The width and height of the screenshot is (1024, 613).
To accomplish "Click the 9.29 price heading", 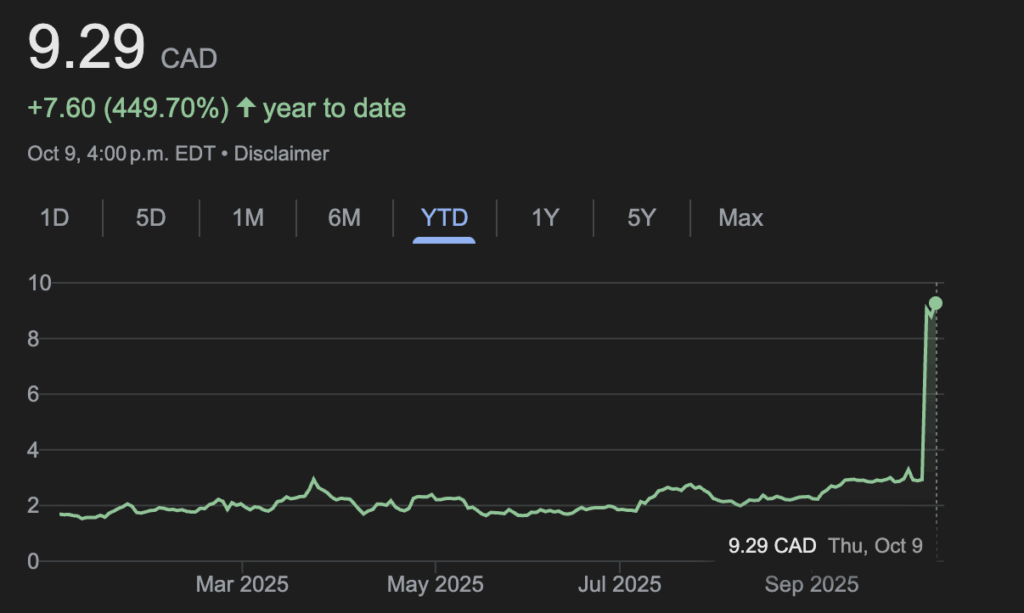I will [86, 47].
